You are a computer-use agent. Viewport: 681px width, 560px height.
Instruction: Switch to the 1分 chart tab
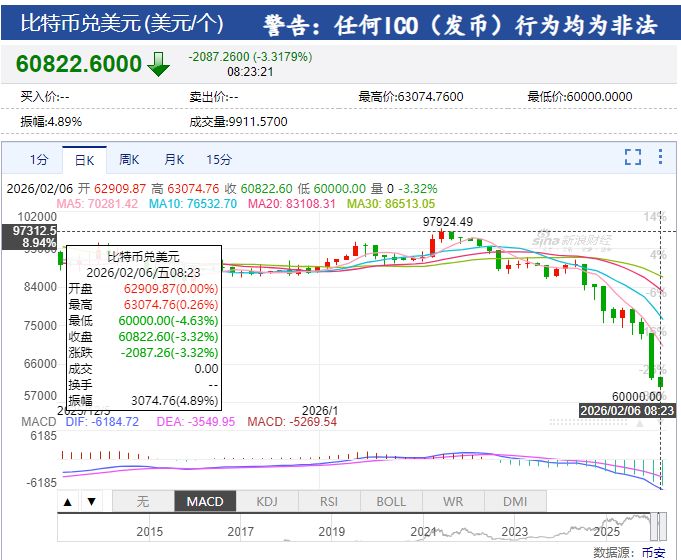(38, 159)
